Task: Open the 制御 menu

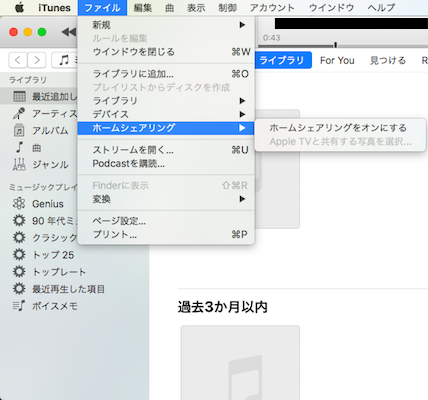Action: click(x=227, y=7)
